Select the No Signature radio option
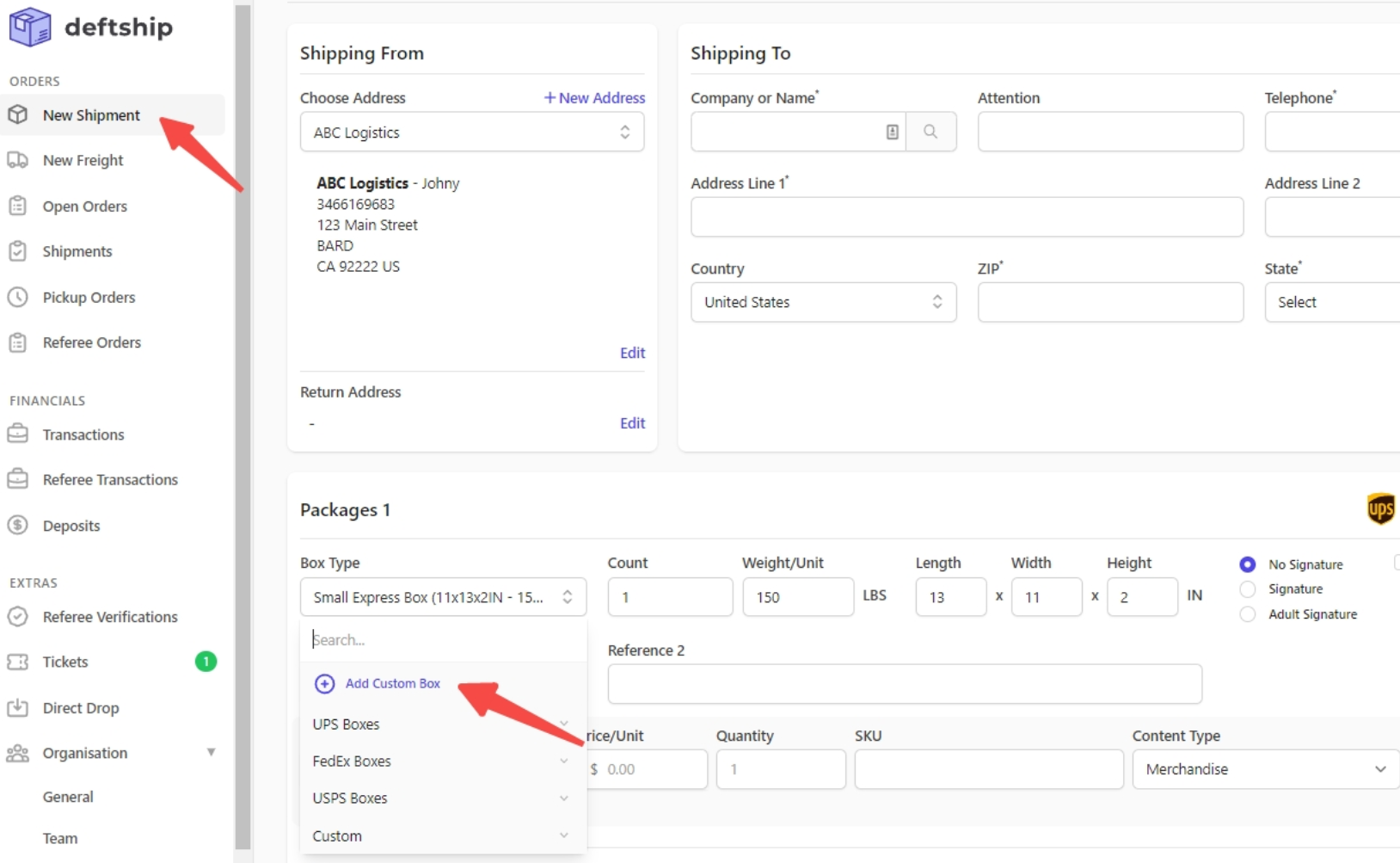1400x863 pixels. click(x=1248, y=564)
